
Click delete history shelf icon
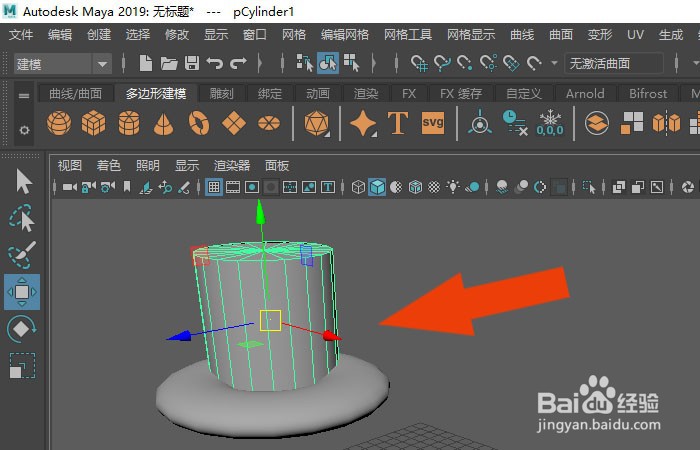(515, 123)
